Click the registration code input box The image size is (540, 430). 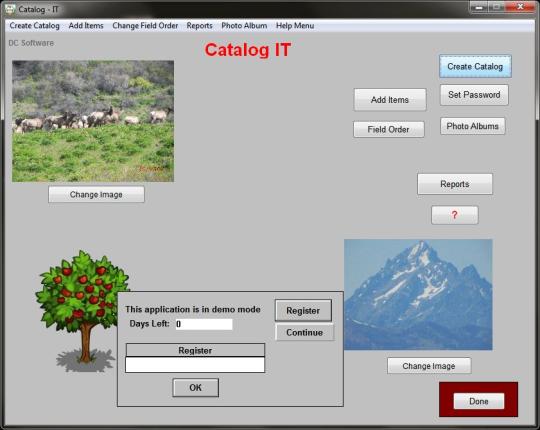point(195,365)
